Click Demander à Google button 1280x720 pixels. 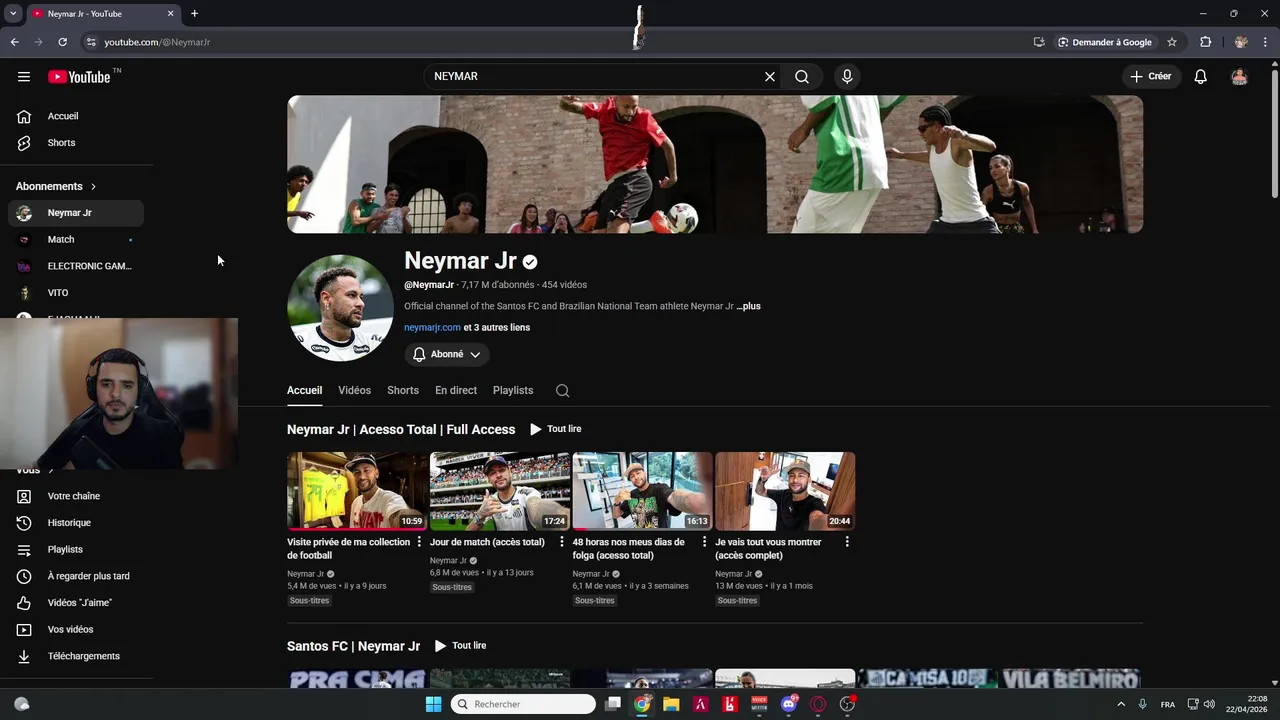(1105, 42)
